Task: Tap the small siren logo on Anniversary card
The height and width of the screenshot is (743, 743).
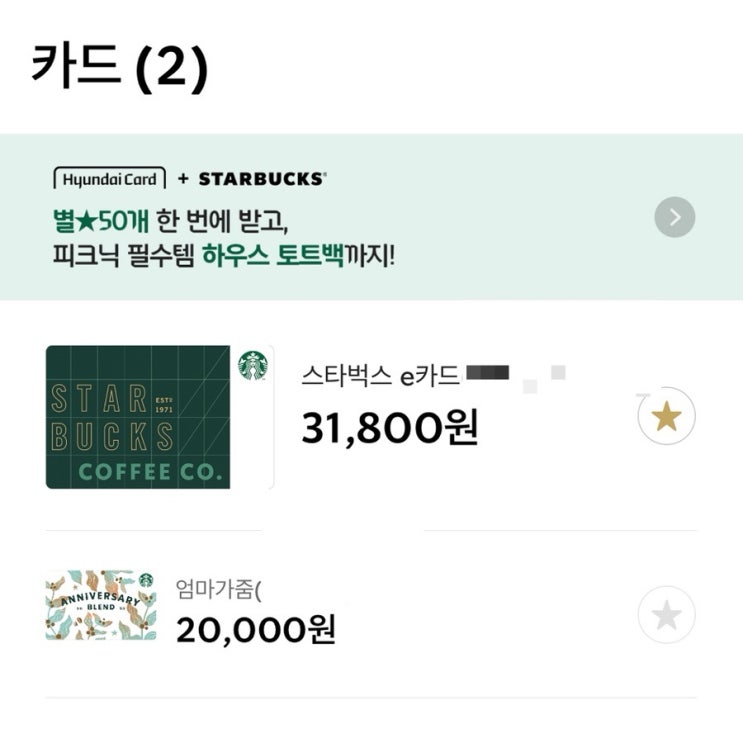Action: pyautogui.click(x=146, y=580)
